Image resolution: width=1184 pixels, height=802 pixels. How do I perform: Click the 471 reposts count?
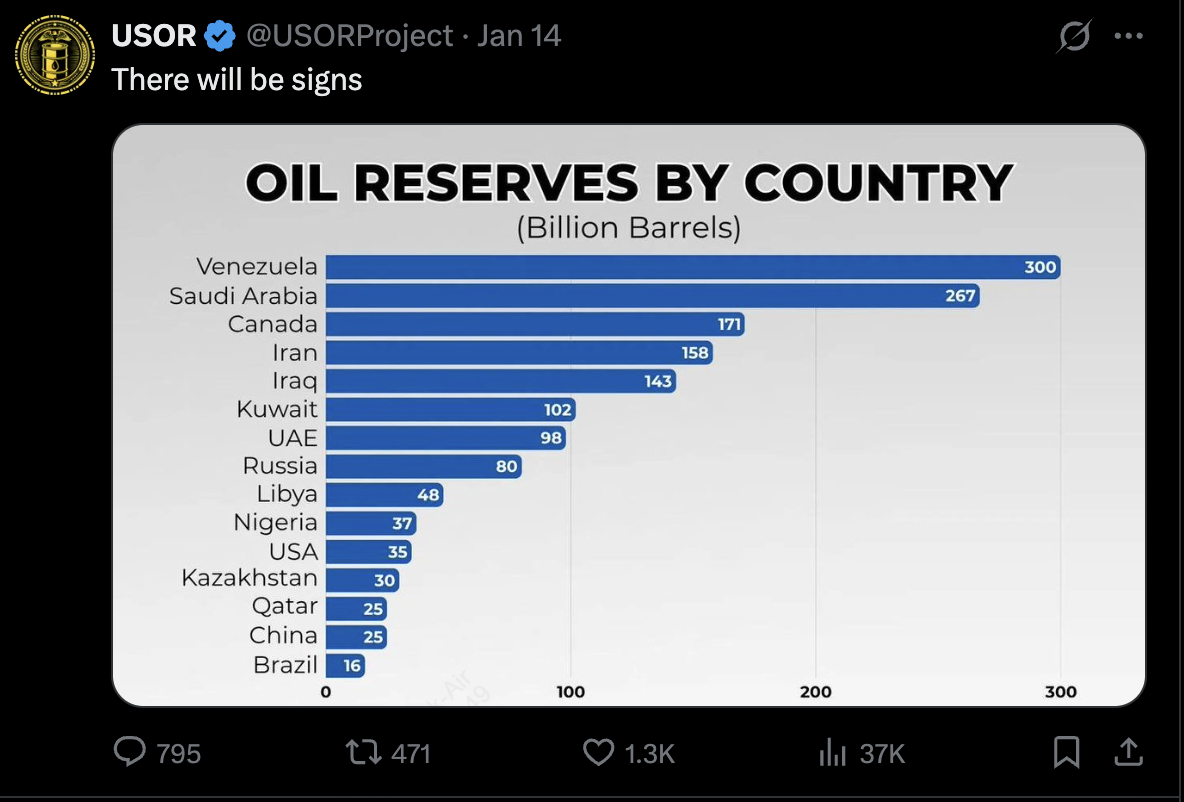pos(410,753)
